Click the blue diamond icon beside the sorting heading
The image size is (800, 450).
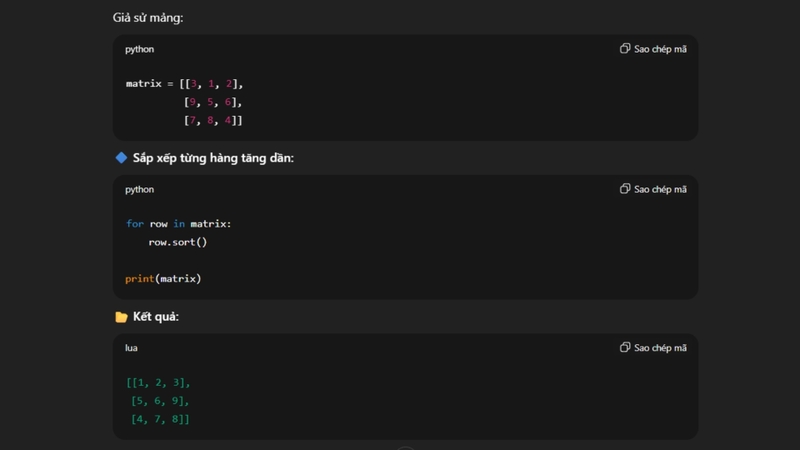121,158
